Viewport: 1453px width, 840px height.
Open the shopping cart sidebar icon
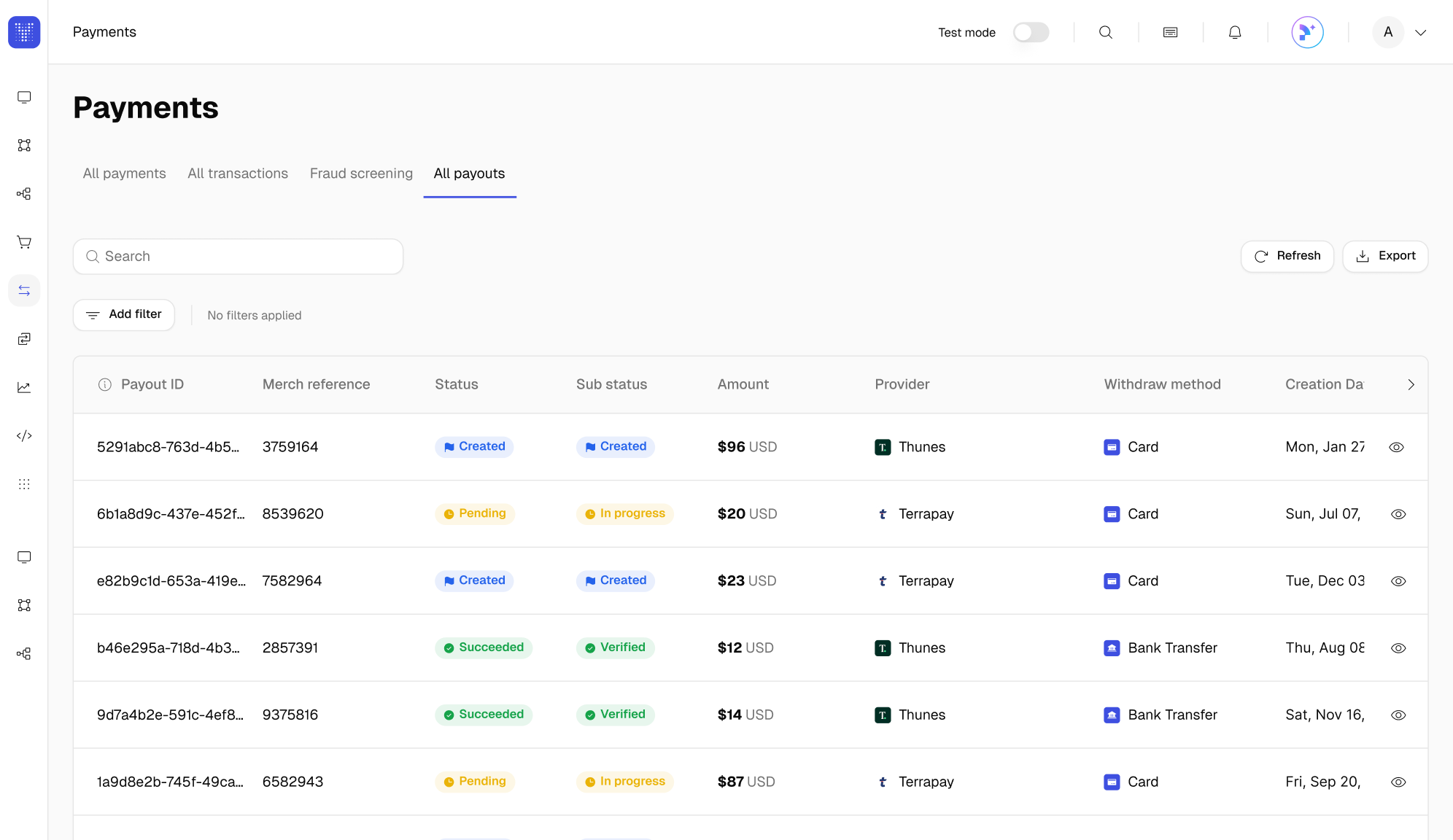(x=24, y=242)
